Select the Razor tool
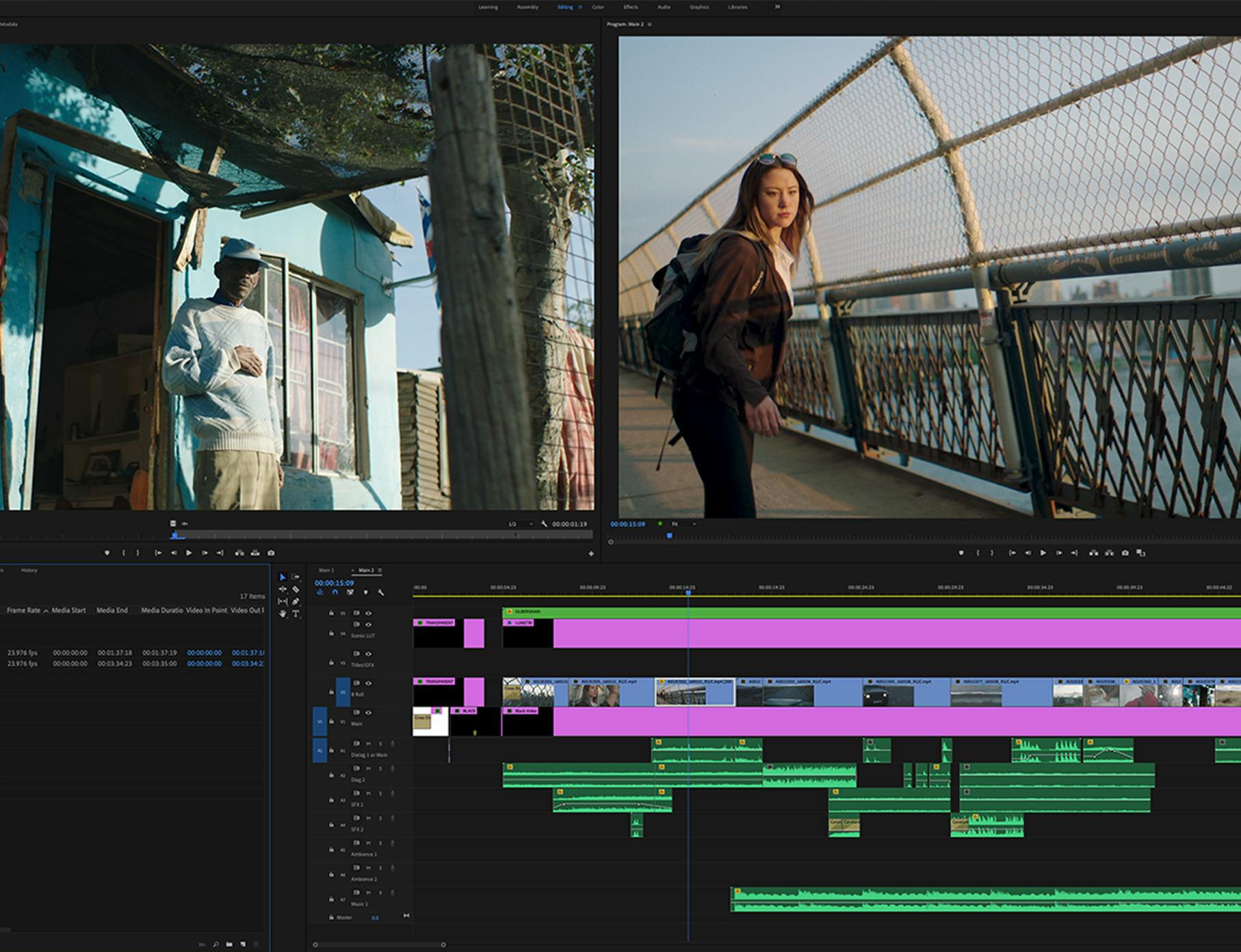Image resolution: width=1241 pixels, height=952 pixels. coord(296,589)
